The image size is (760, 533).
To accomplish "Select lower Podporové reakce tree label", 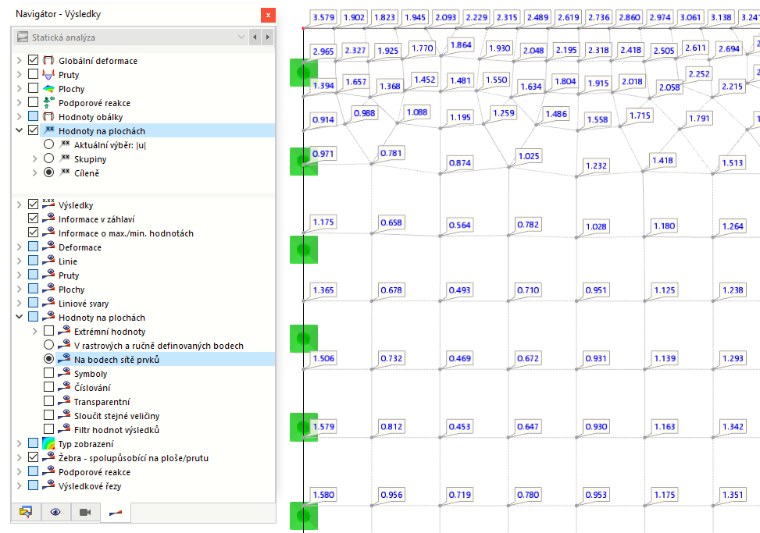I will pos(94,472).
